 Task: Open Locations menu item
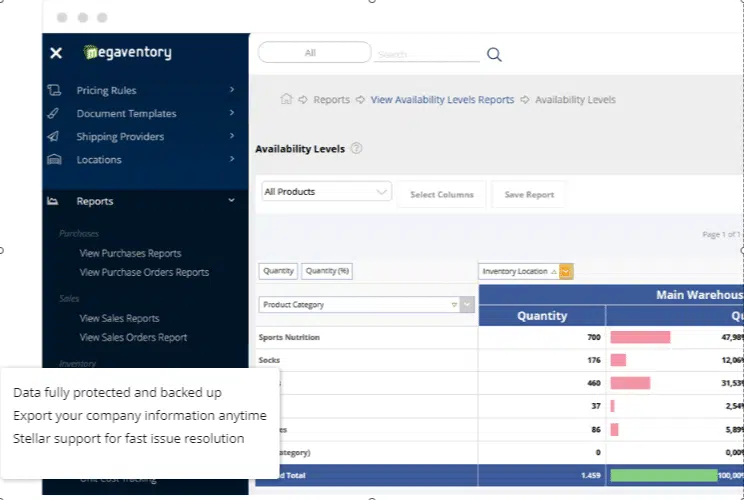(x=99, y=160)
